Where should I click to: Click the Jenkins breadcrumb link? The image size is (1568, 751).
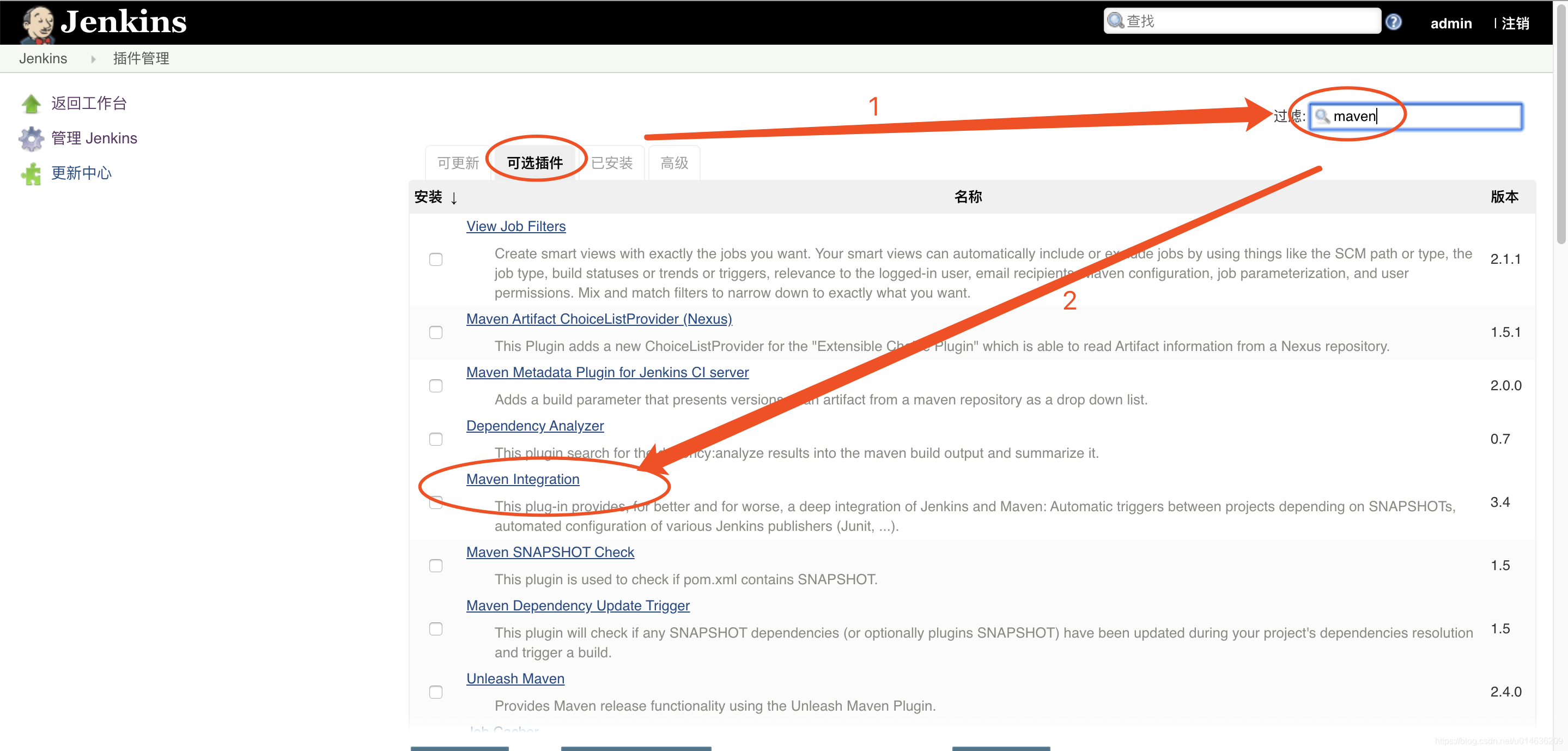click(43, 59)
